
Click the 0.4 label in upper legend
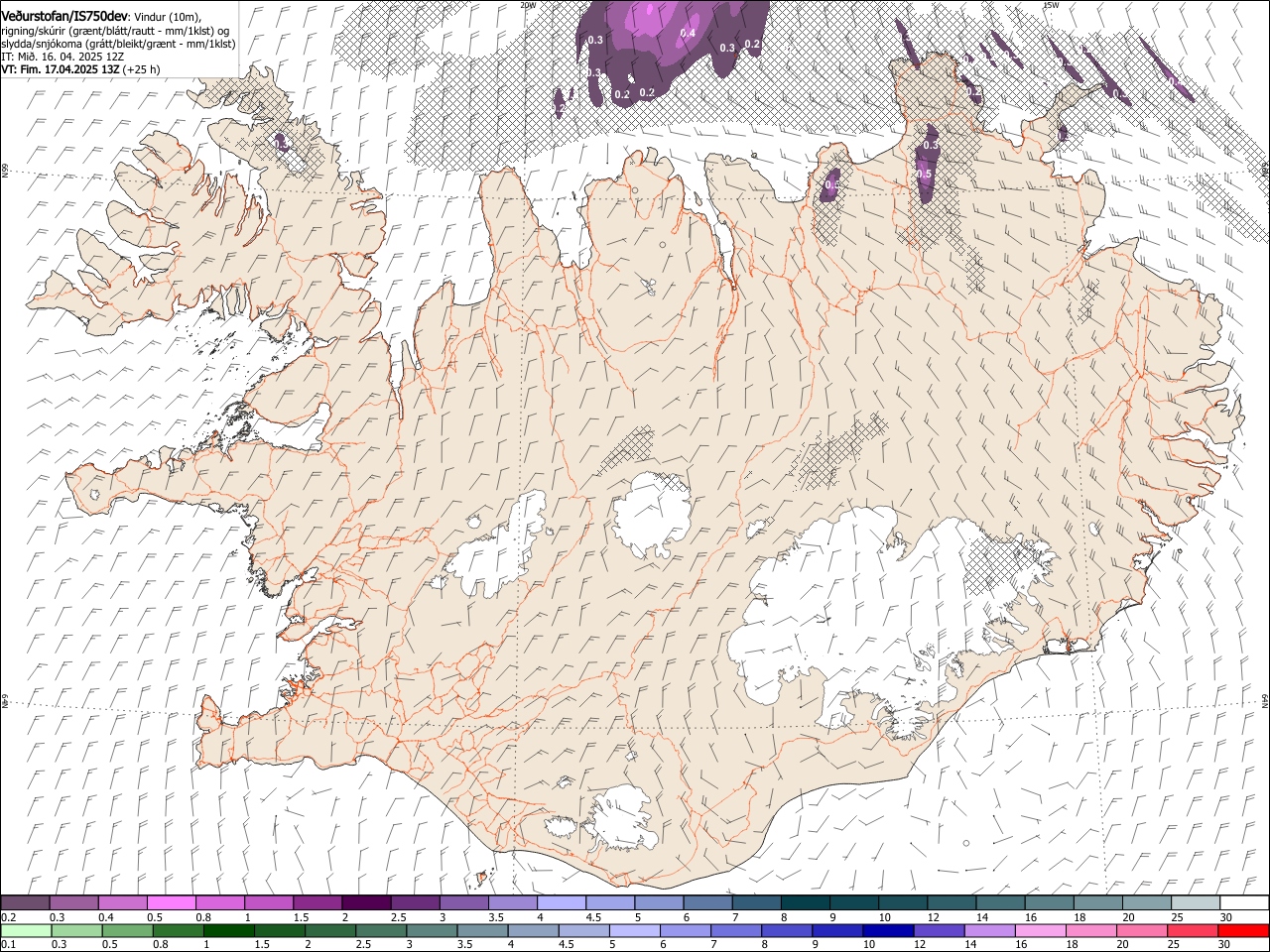[106, 917]
